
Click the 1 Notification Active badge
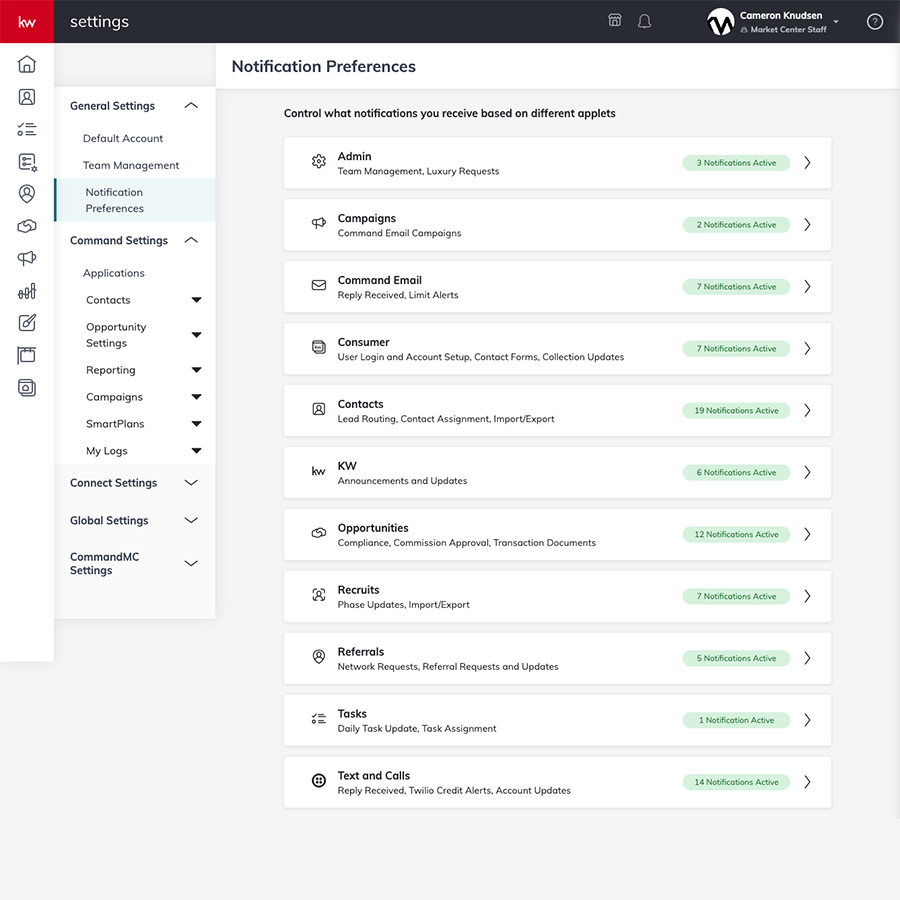pyautogui.click(x=736, y=720)
